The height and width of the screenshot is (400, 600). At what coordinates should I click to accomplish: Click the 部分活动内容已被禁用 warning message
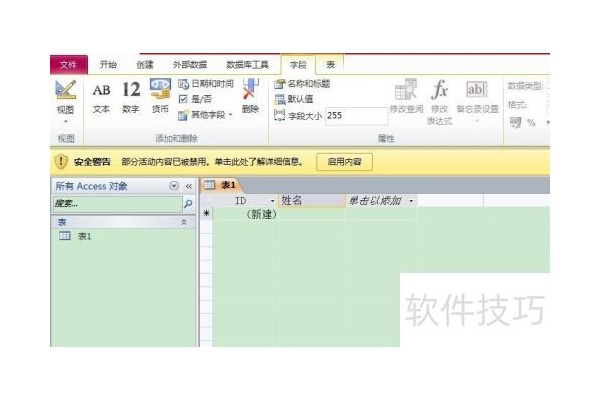pyautogui.click(x=212, y=162)
